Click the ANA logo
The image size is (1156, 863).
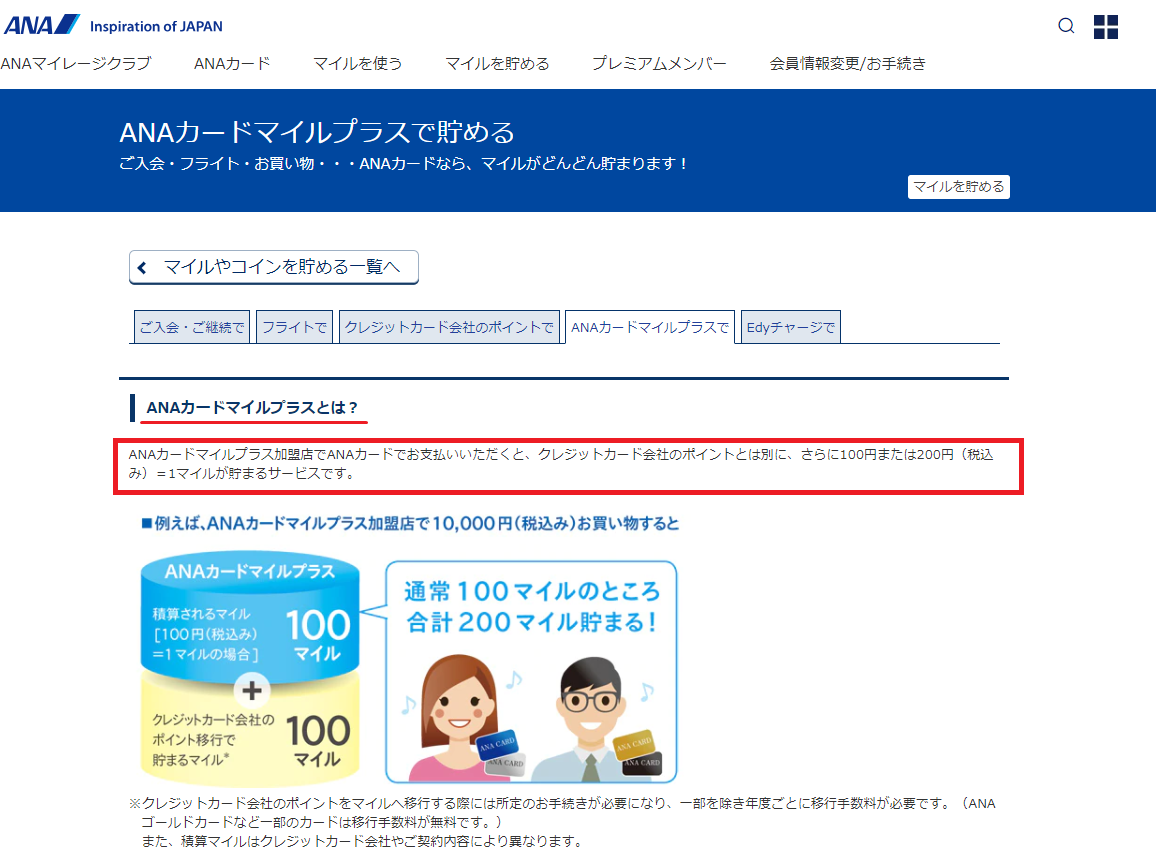[x=41, y=25]
